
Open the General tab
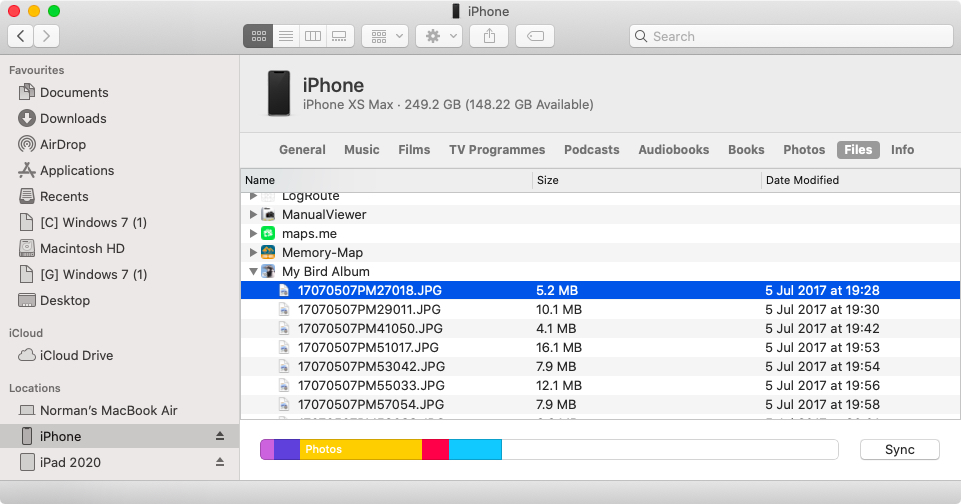click(302, 150)
